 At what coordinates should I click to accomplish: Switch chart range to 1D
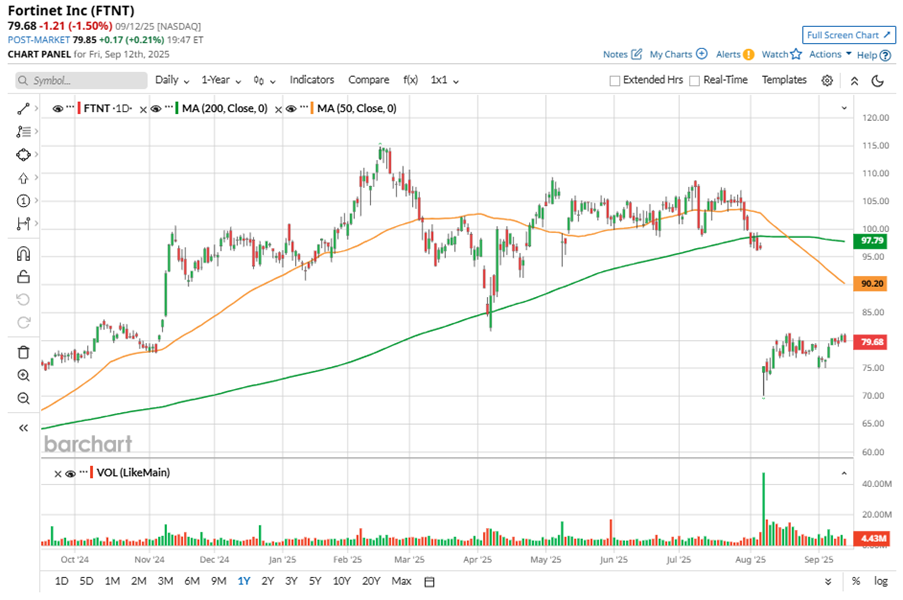click(62, 582)
